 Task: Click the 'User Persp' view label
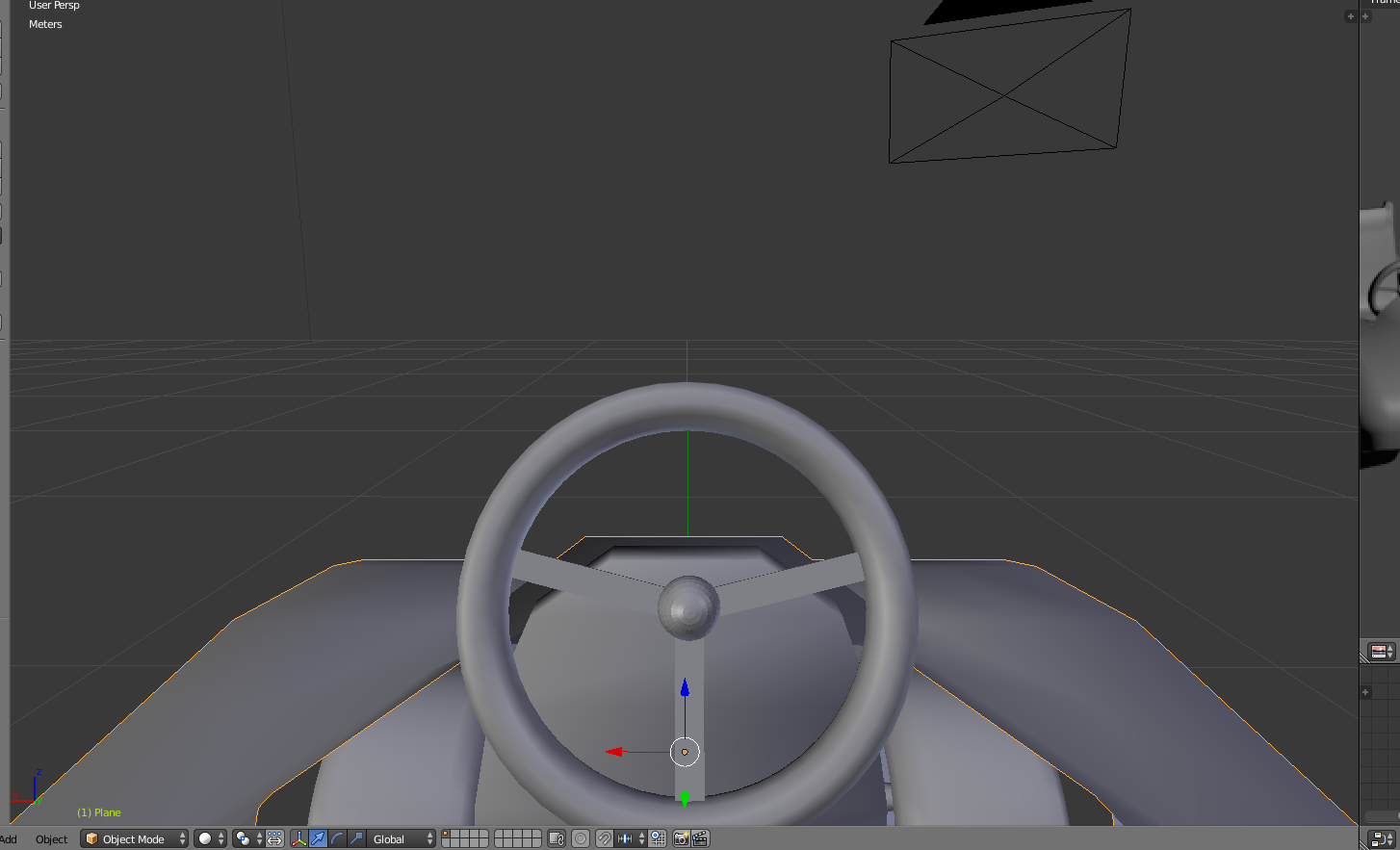pos(54,5)
